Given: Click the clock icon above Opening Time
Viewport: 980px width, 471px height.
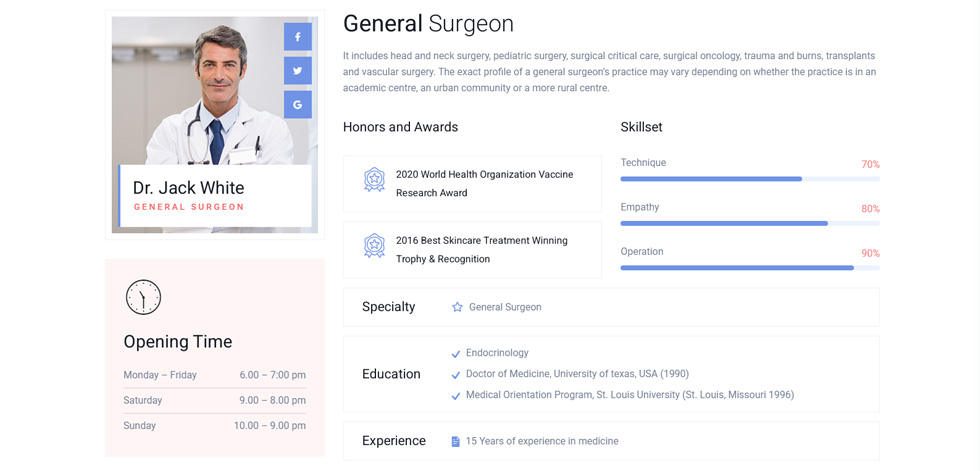Looking at the screenshot, I should [143, 297].
